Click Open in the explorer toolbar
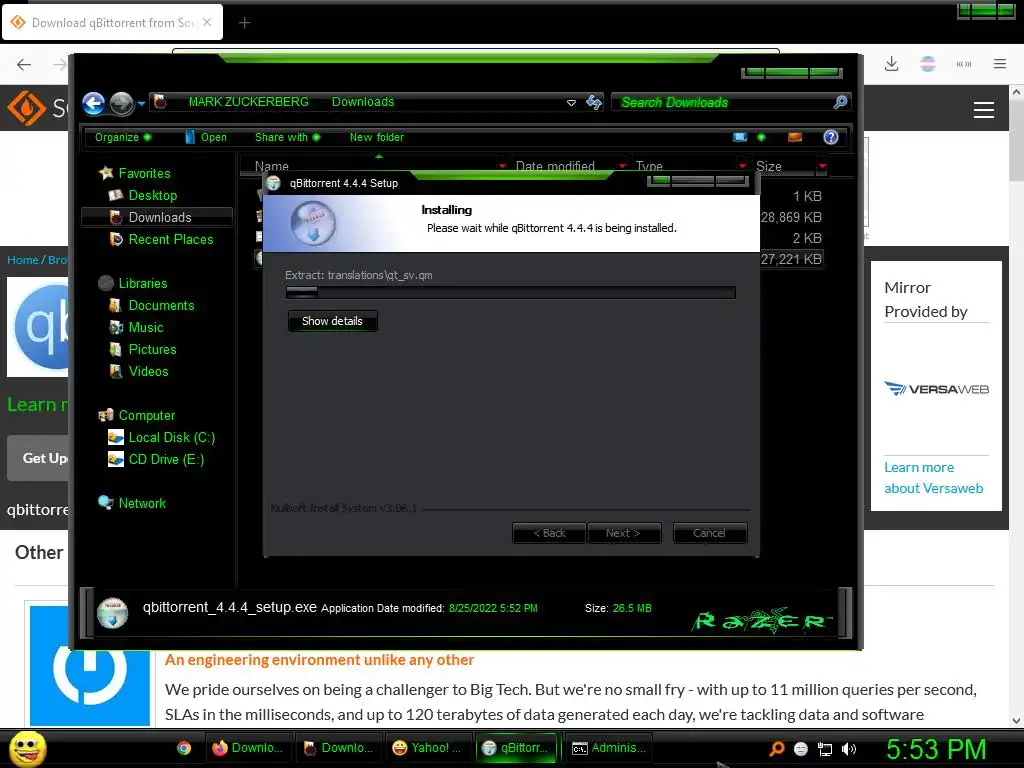Image resolution: width=1024 pixels, height=768 pixels. [x=206, y=137]
